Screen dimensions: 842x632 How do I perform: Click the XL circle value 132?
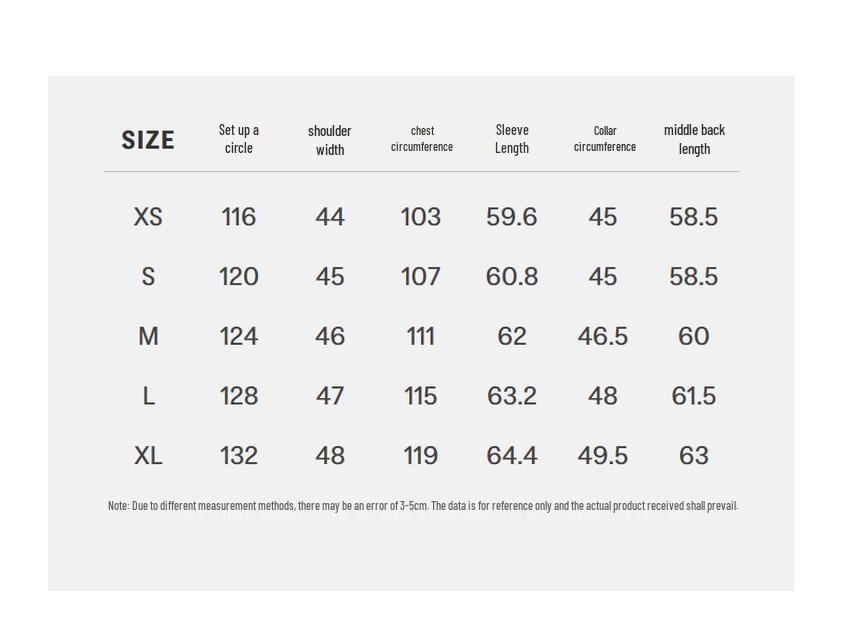238,455
